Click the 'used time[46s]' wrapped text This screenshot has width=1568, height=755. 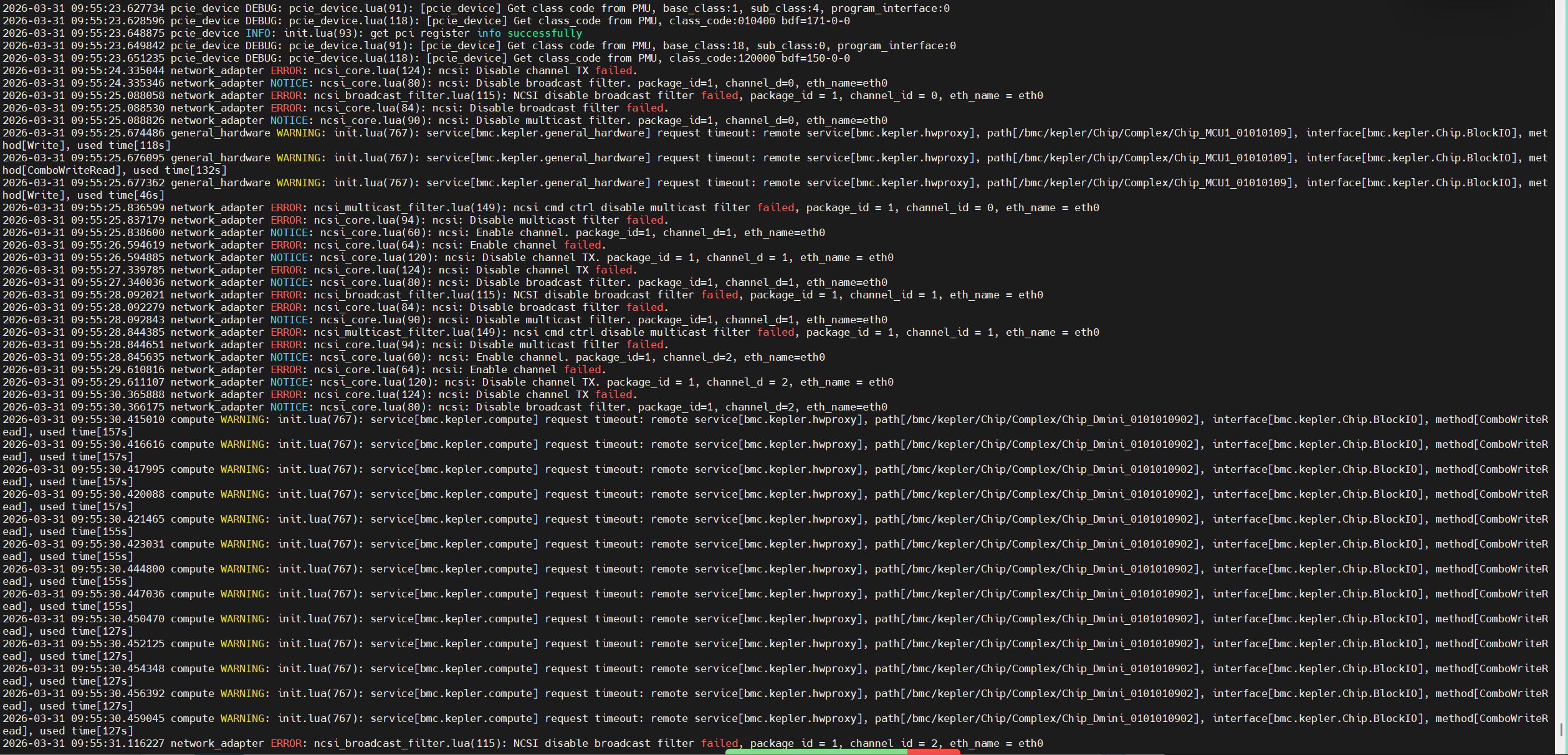(120, 195)
